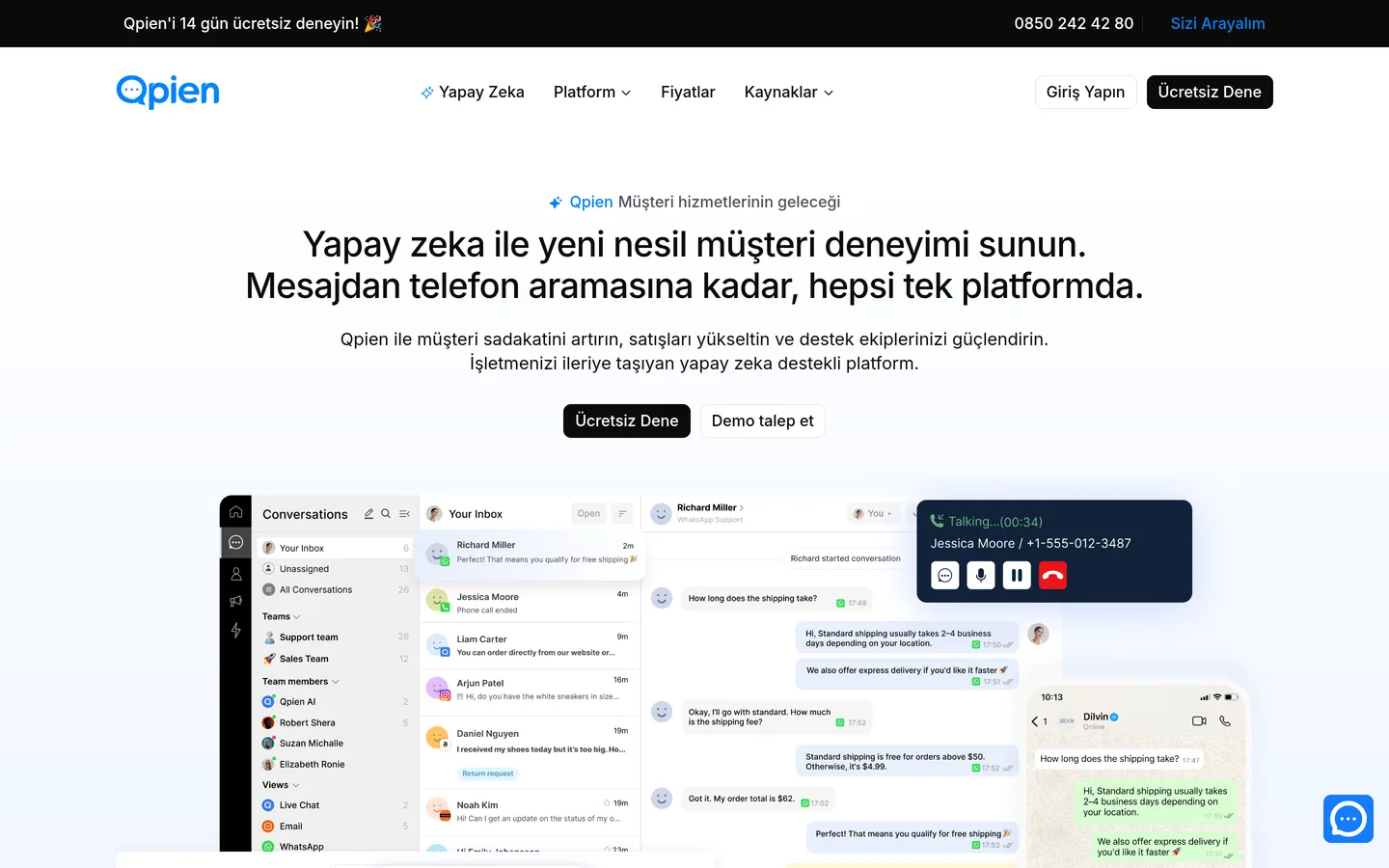Select team member Elizabeth Ronie
Image resolution: width=1389 pixels, height=868 pixels.
pos(336,764)
